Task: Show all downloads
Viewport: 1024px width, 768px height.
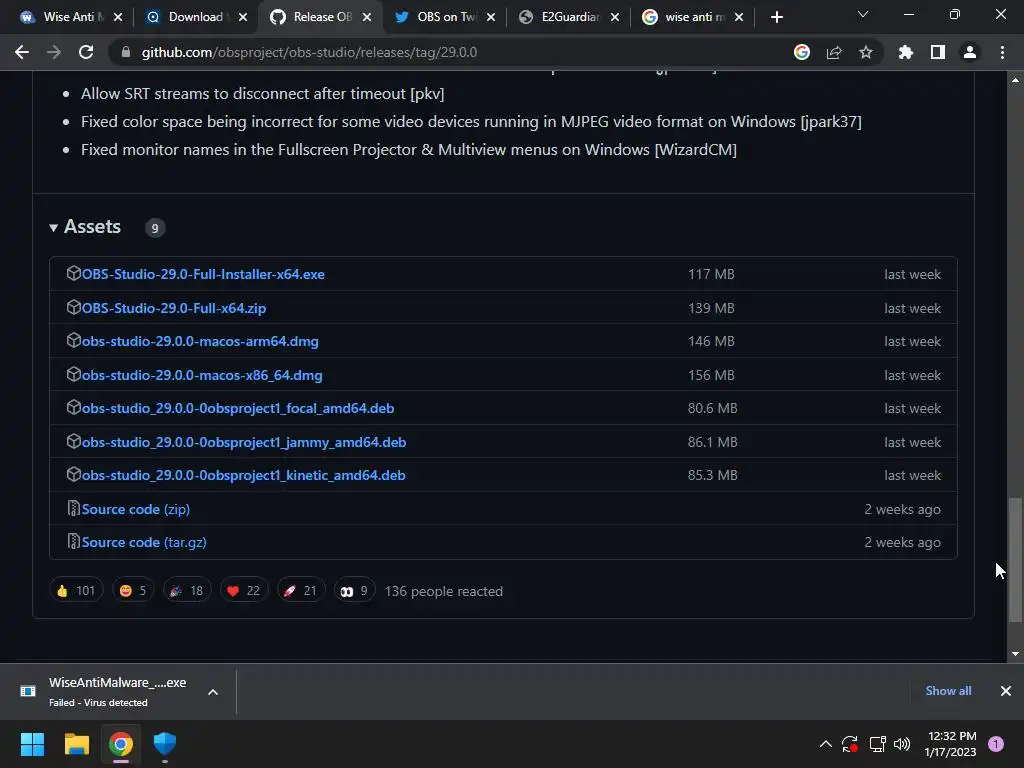Action: (x=948, y=691)
